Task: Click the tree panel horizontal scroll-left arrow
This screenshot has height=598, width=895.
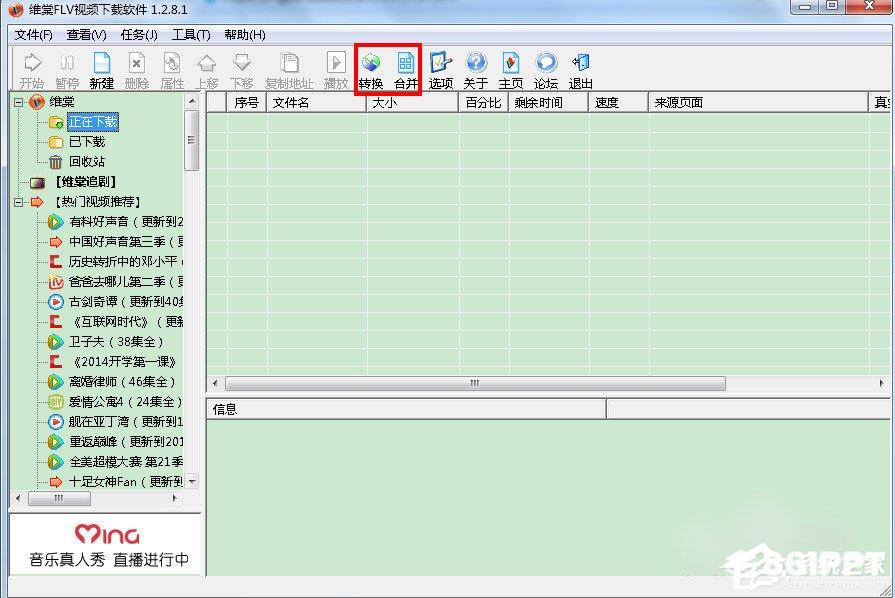Action: (x=18, y=498)
